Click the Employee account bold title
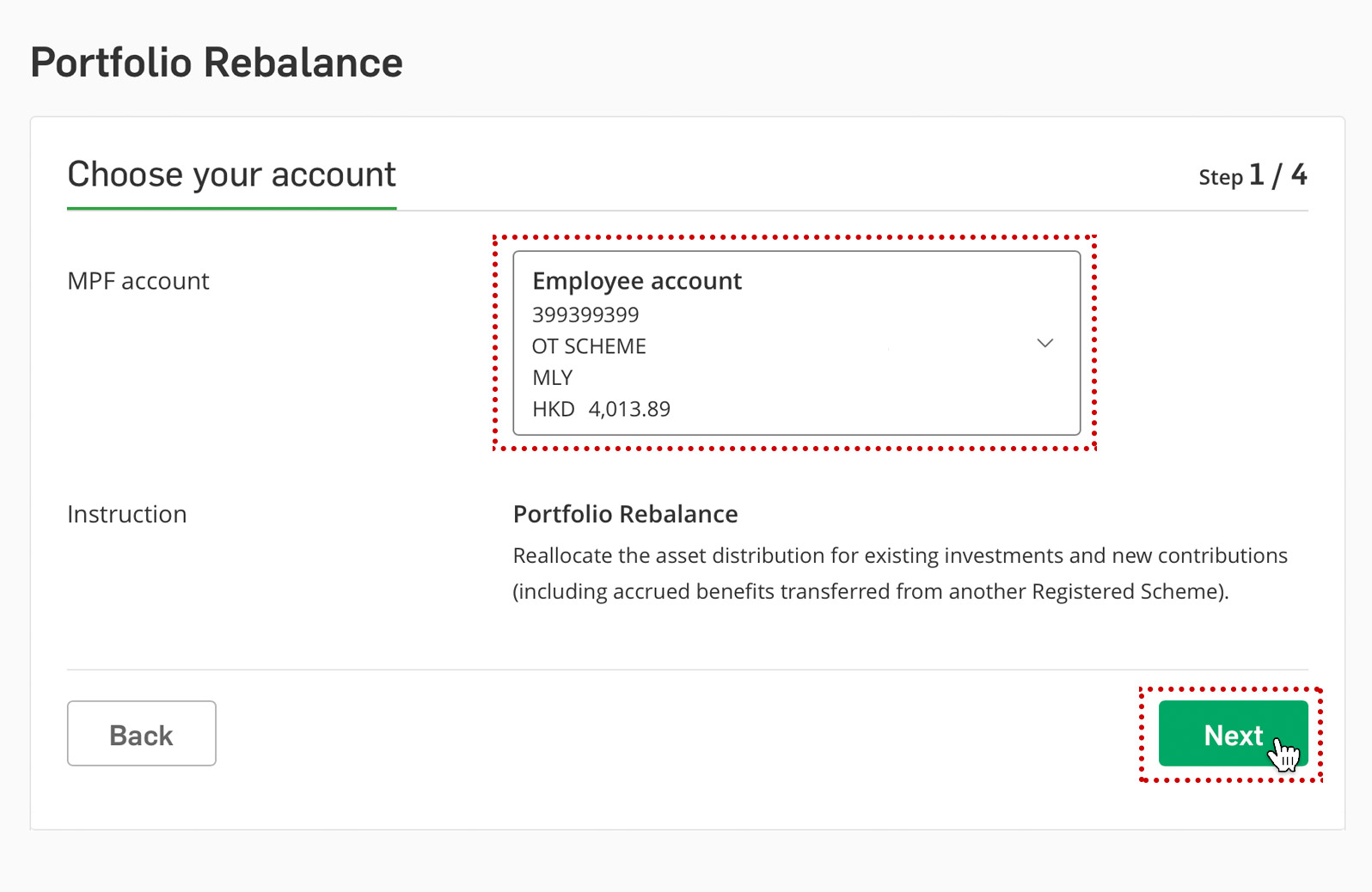Screen dimensions: 1372x892 click(x=637, y=281)
